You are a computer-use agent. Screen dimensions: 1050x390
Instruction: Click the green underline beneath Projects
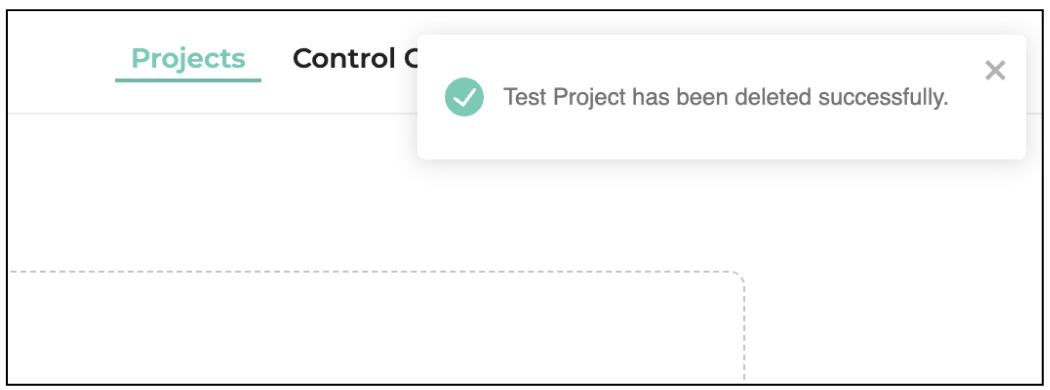[188, 80]
